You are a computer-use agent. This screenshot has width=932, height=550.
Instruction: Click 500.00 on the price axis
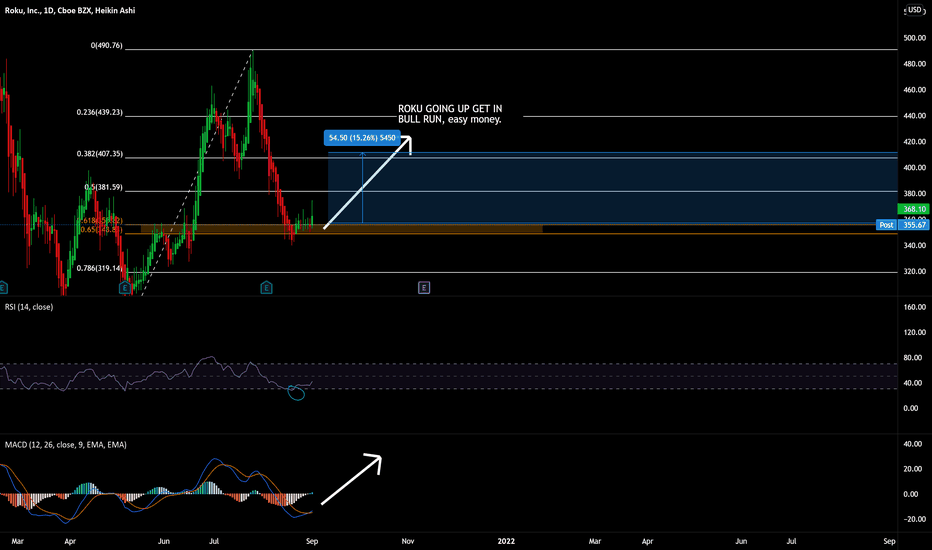915,38
